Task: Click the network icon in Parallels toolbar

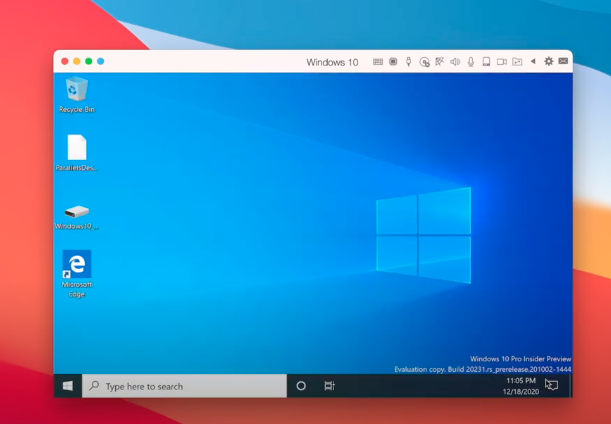Action: [x=440, y=62]
